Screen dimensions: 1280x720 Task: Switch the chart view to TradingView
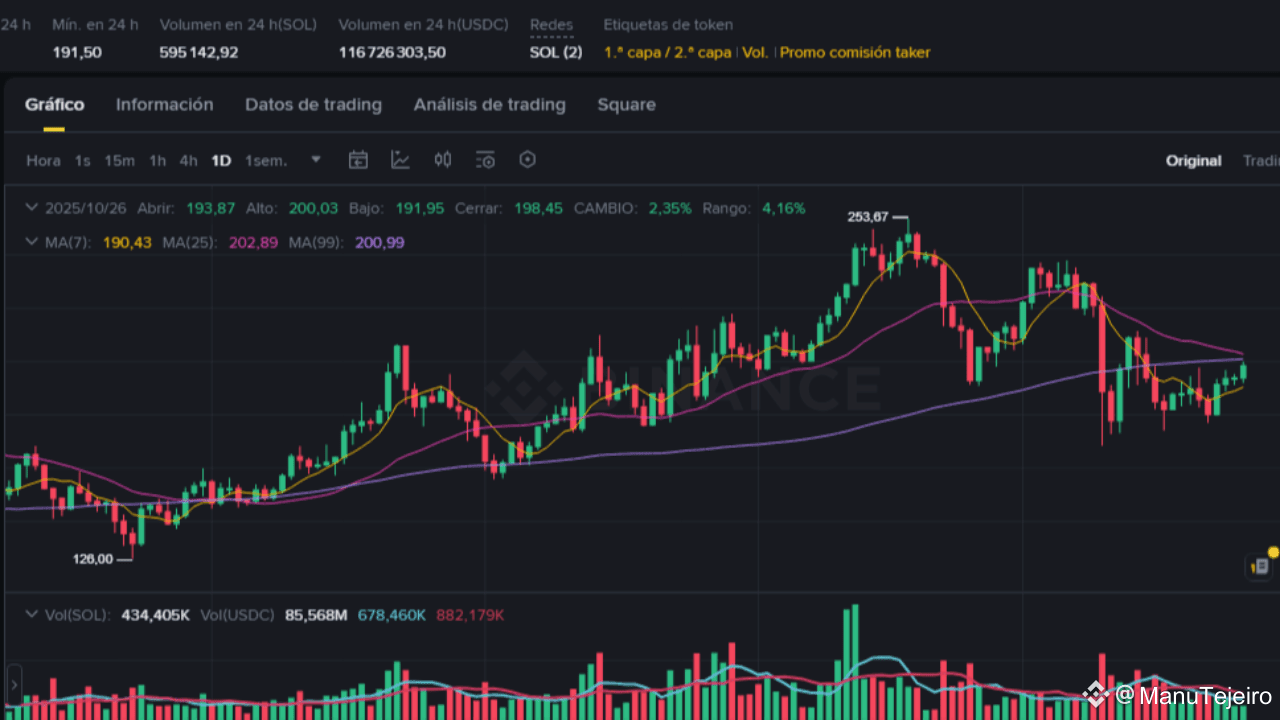1261,160
